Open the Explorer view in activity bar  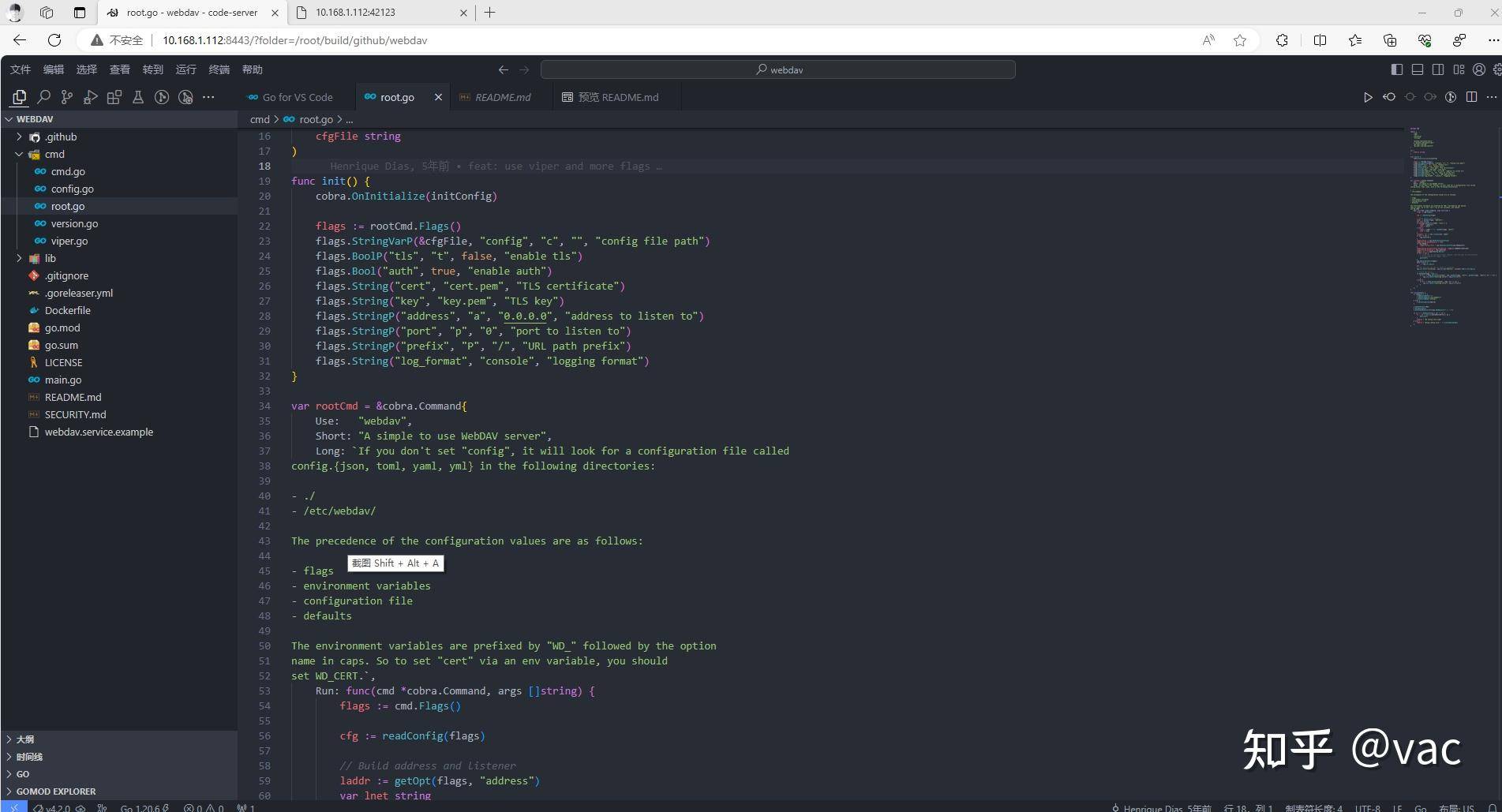pyautogui.click(x=19, y=97)
